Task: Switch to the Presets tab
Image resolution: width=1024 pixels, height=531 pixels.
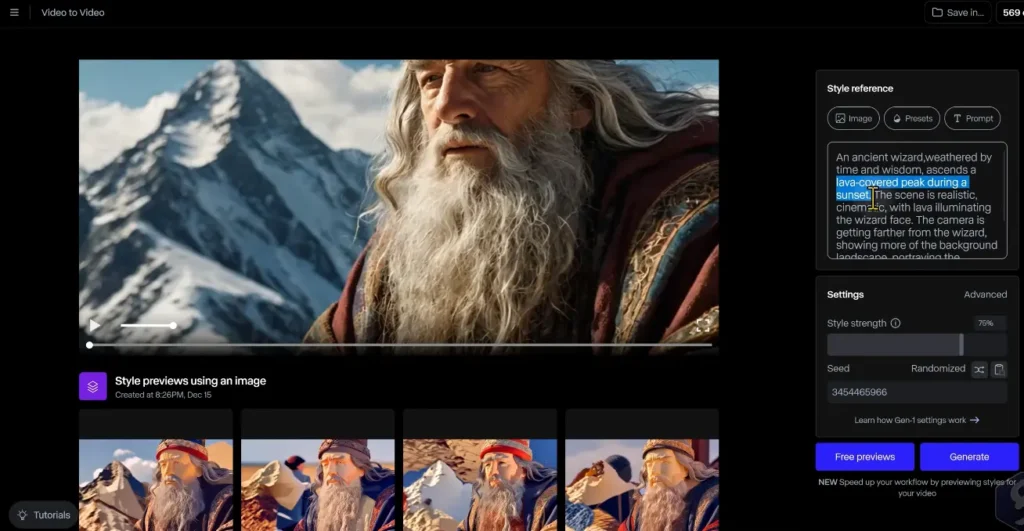Action: tap(911, 118)
